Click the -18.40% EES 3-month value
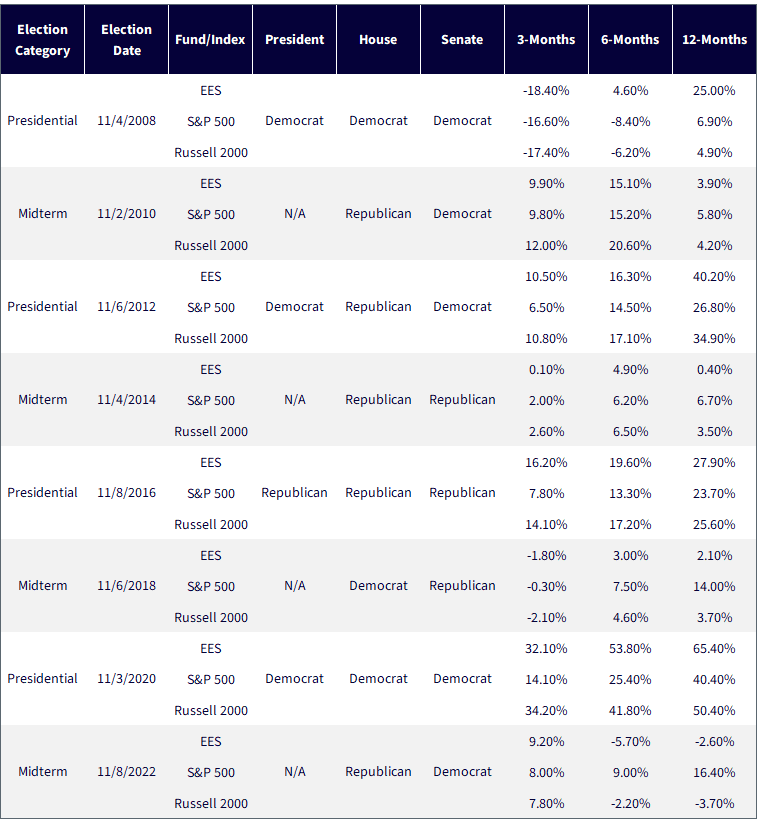Image resolution: width=757 pixels, height=823 pixels. click(x=546, y=91)
